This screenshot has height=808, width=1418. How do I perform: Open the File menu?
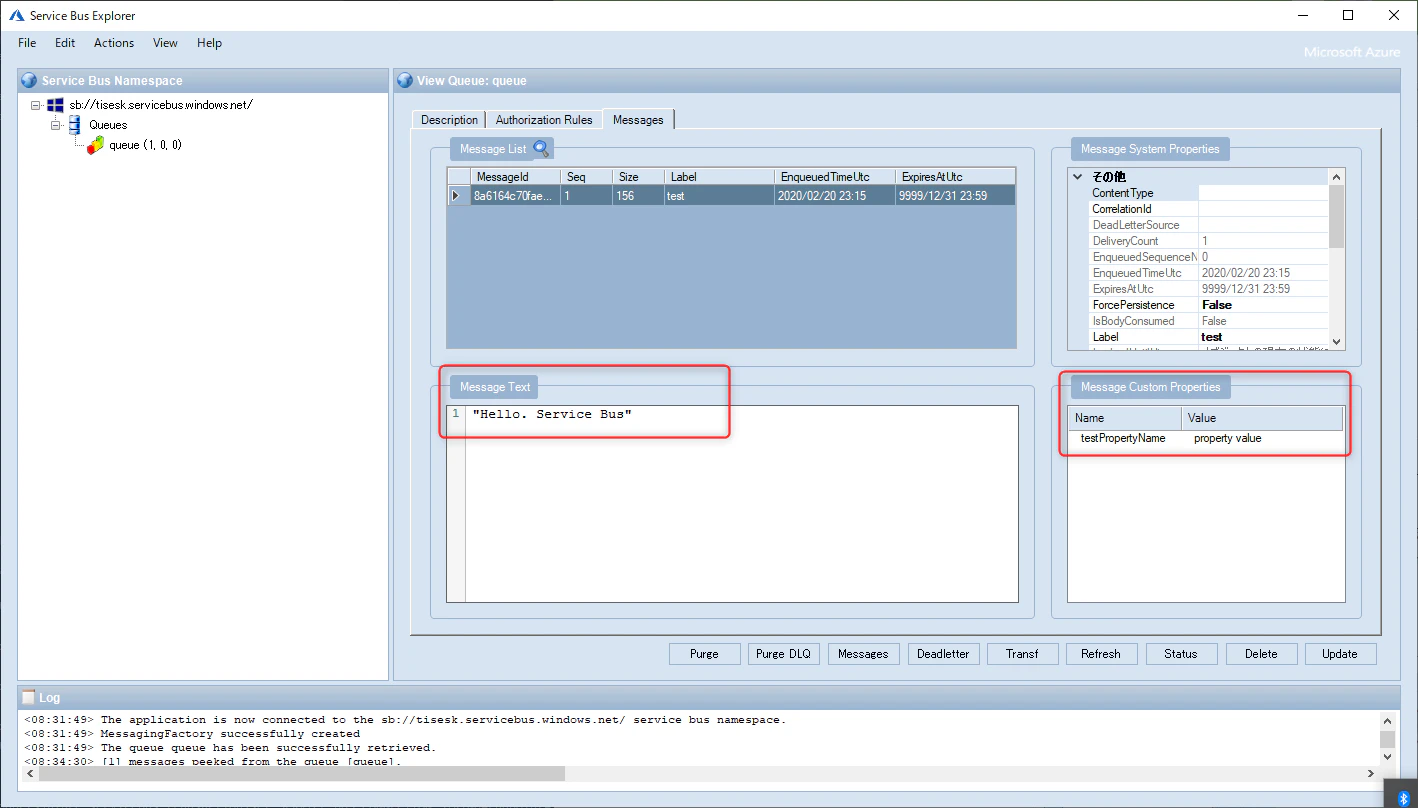27,43
